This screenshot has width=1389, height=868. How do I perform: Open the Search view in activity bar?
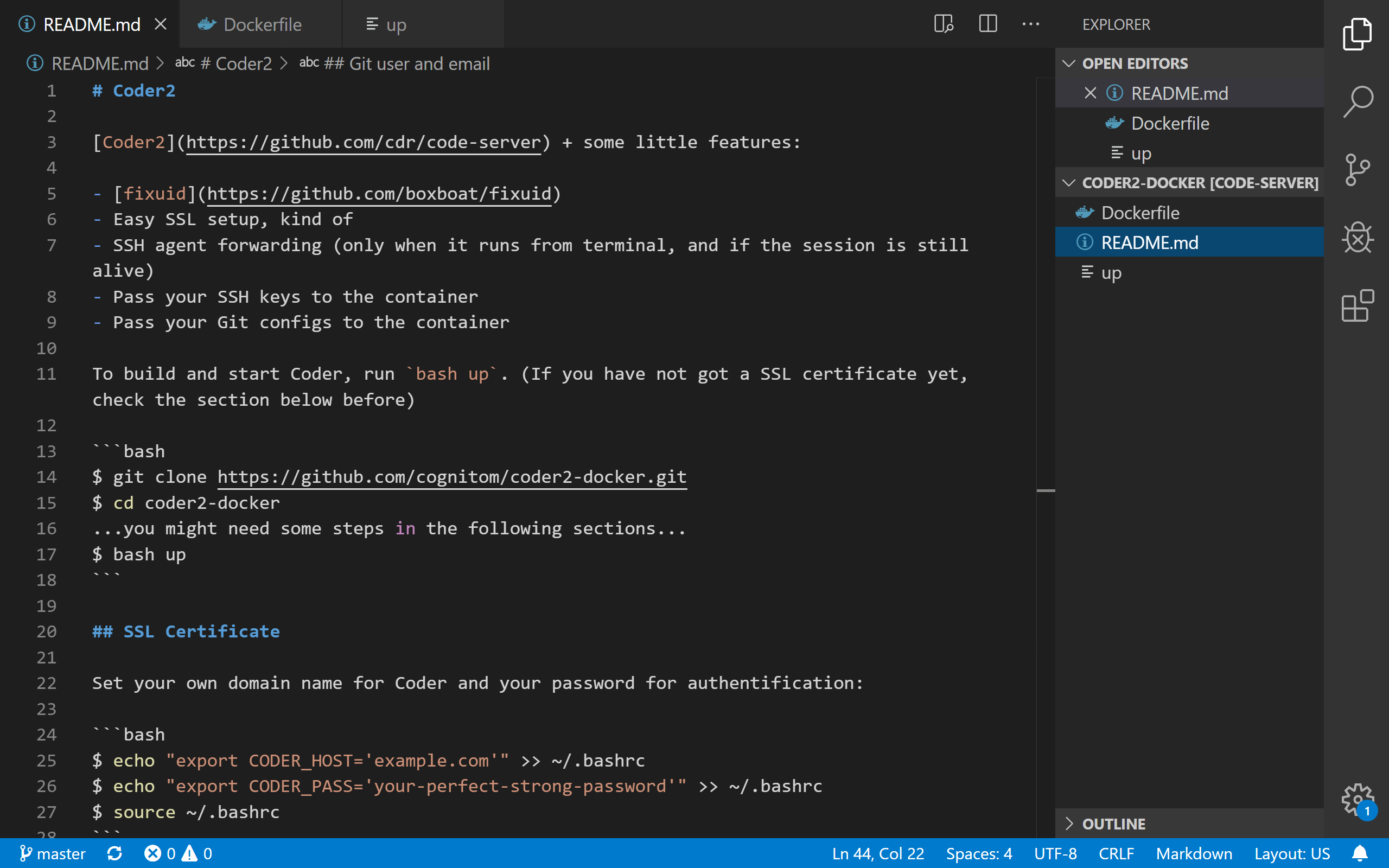(x=1357, y=101)
